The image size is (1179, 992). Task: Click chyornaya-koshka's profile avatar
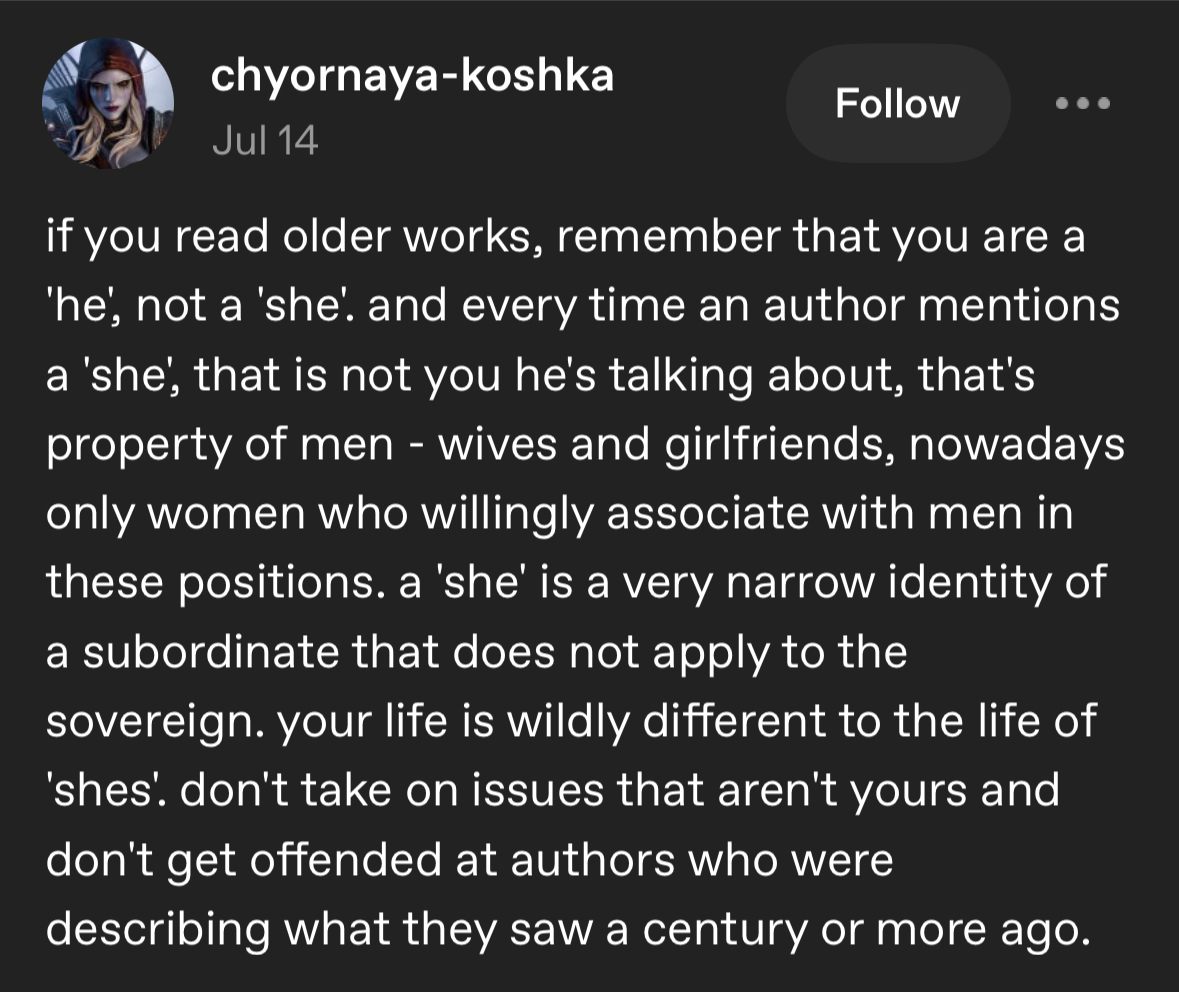(108, 103)
